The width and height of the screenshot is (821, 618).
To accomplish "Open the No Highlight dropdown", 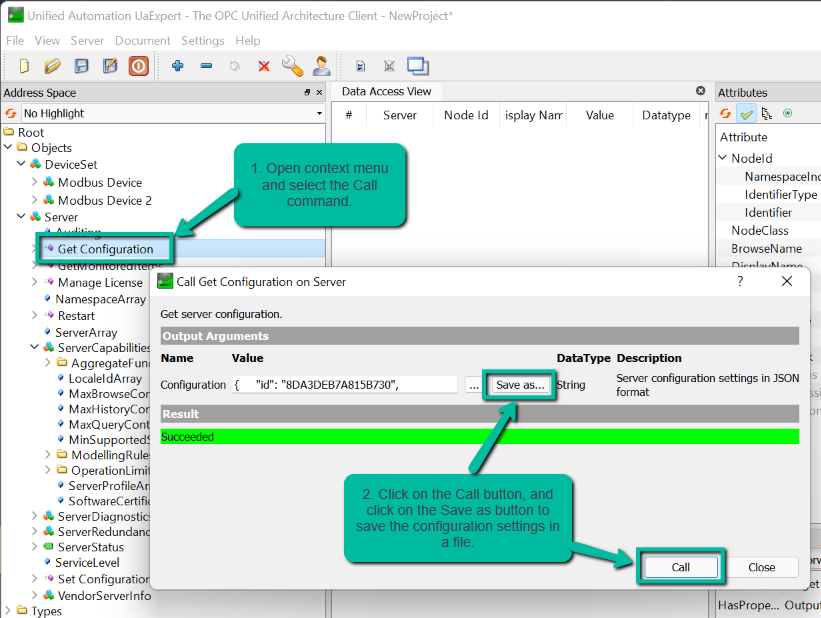I will point(172,114).
